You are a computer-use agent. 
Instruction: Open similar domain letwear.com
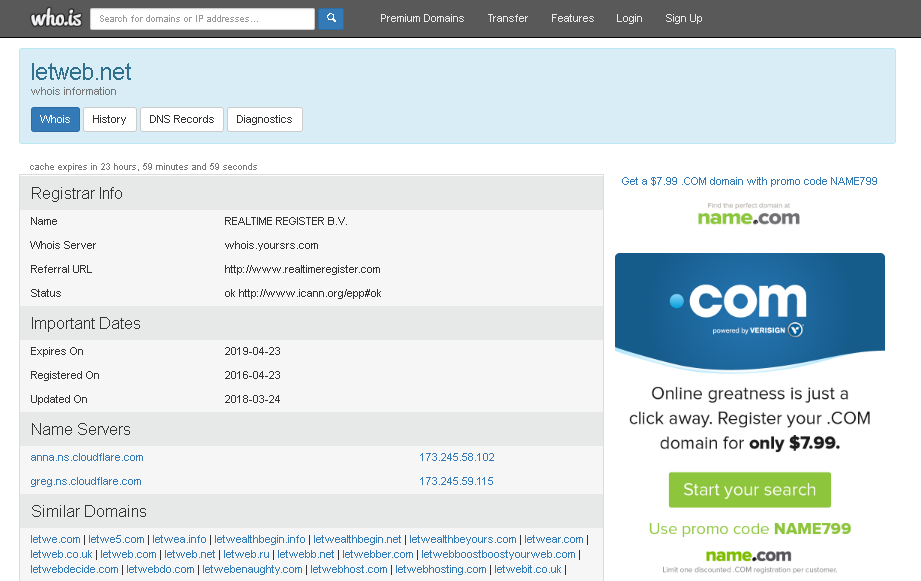point(554,539)
